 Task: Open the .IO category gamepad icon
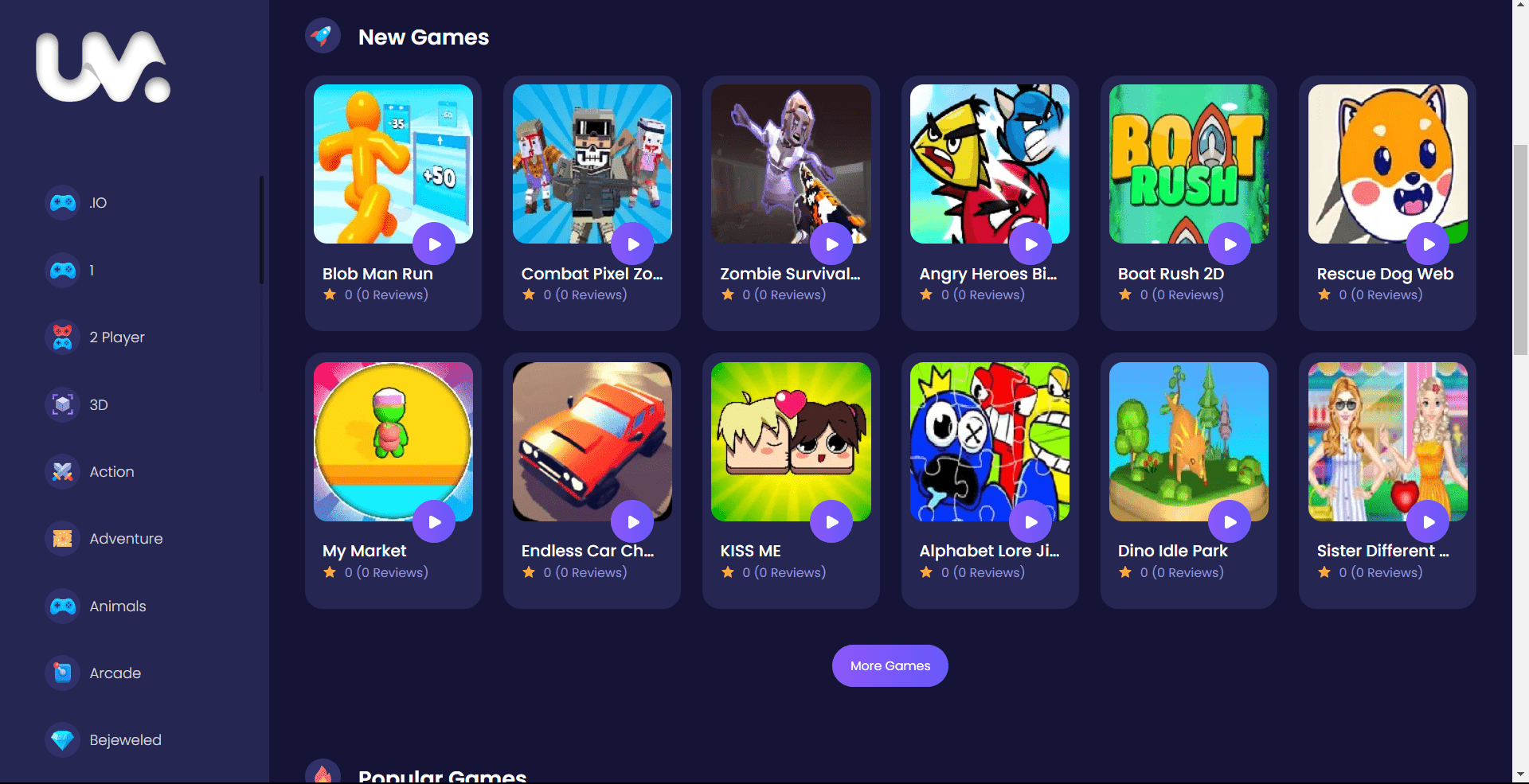63,203
